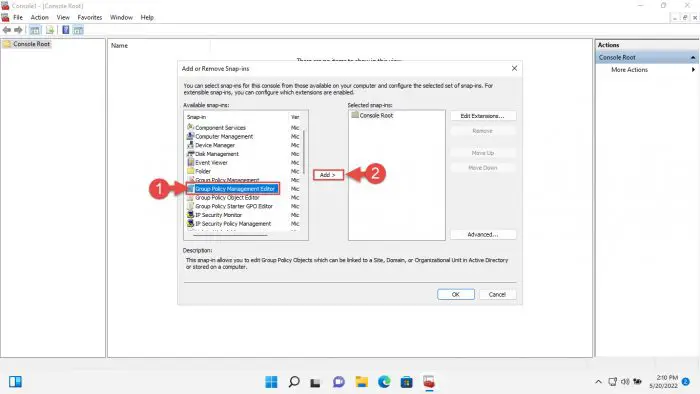
Task: Click the Back arrow in the toolbar
Action: tap(7, 30)
